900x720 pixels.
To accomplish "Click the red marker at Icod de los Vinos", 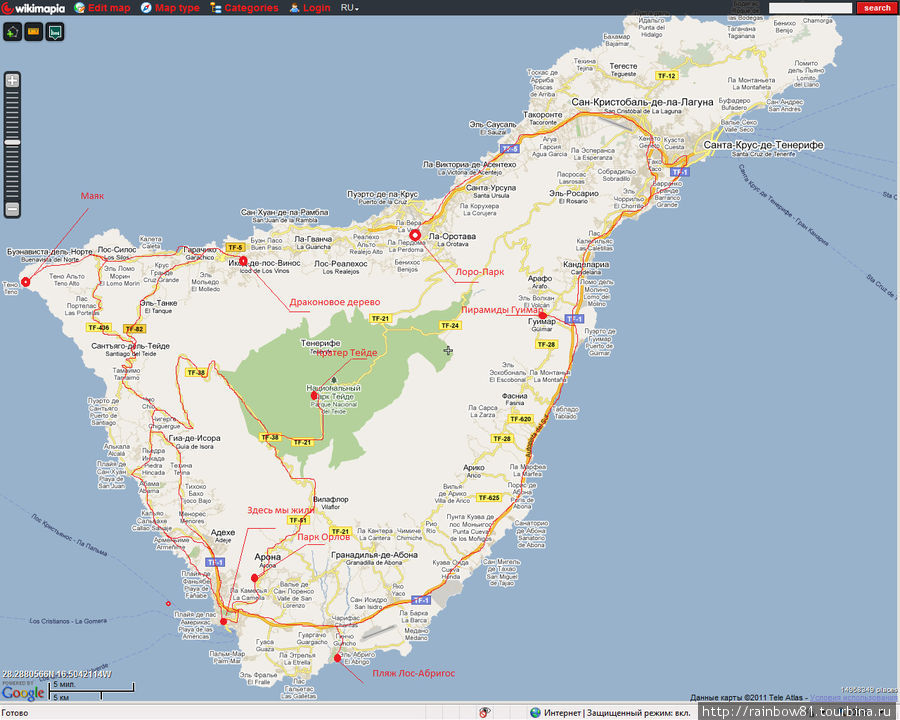I will tap(243, 261).
